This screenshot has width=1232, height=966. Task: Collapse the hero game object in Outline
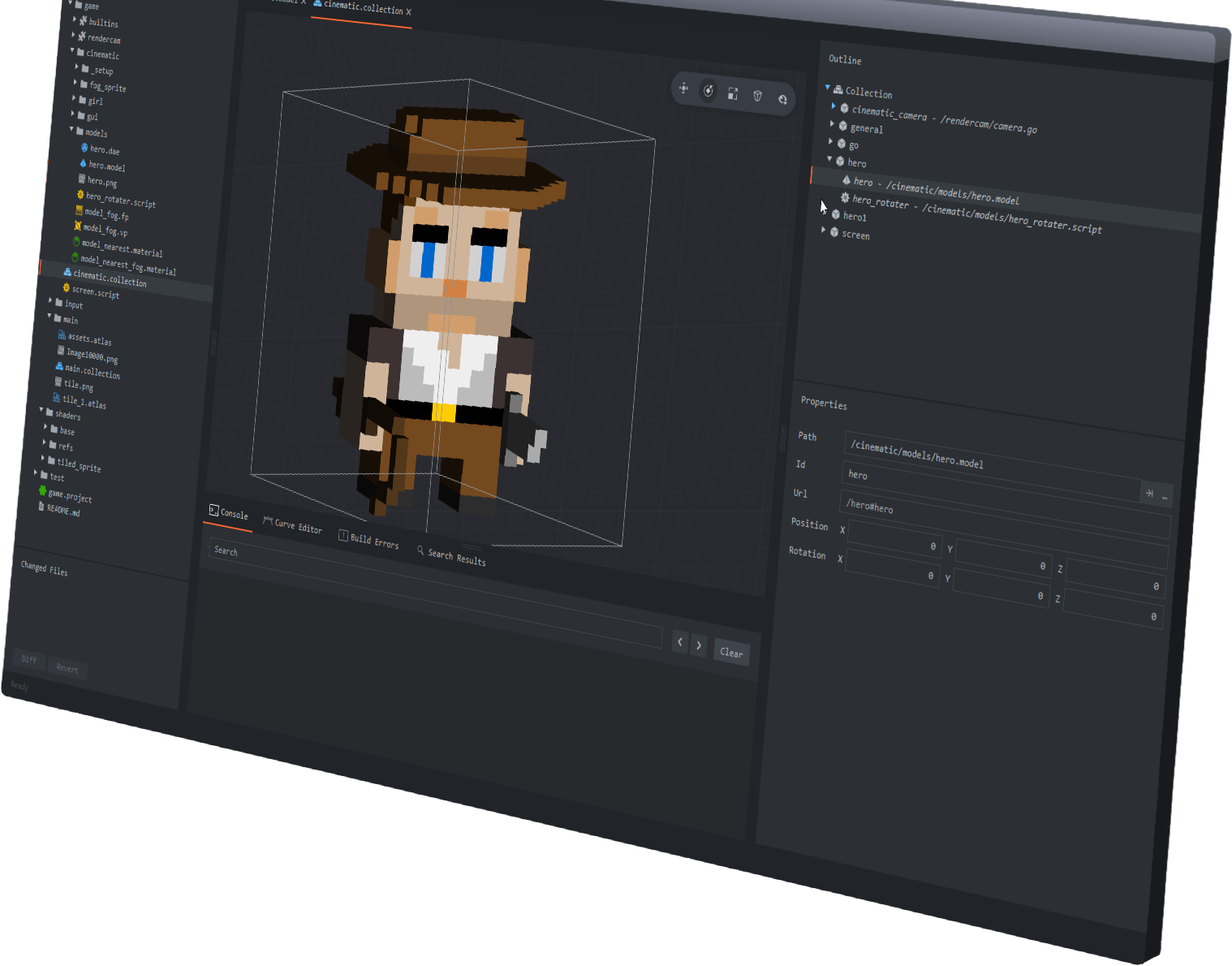tap(829, 159)
